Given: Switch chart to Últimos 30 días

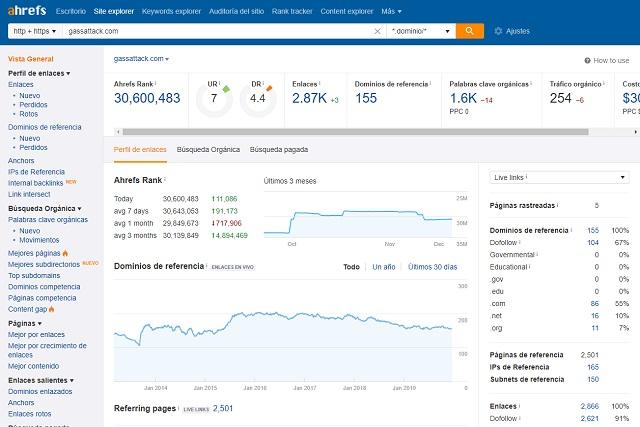Looking at the screenshot, I should coord(432,267).
